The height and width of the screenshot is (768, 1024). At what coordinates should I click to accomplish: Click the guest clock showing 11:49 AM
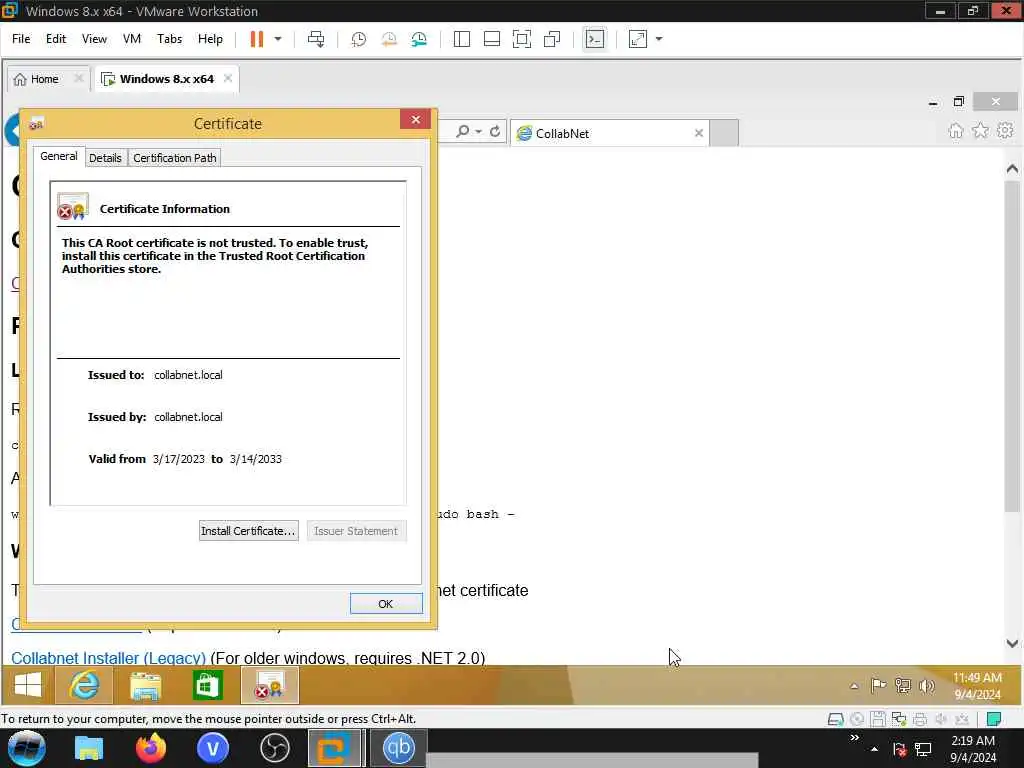[x=977, y=686]
